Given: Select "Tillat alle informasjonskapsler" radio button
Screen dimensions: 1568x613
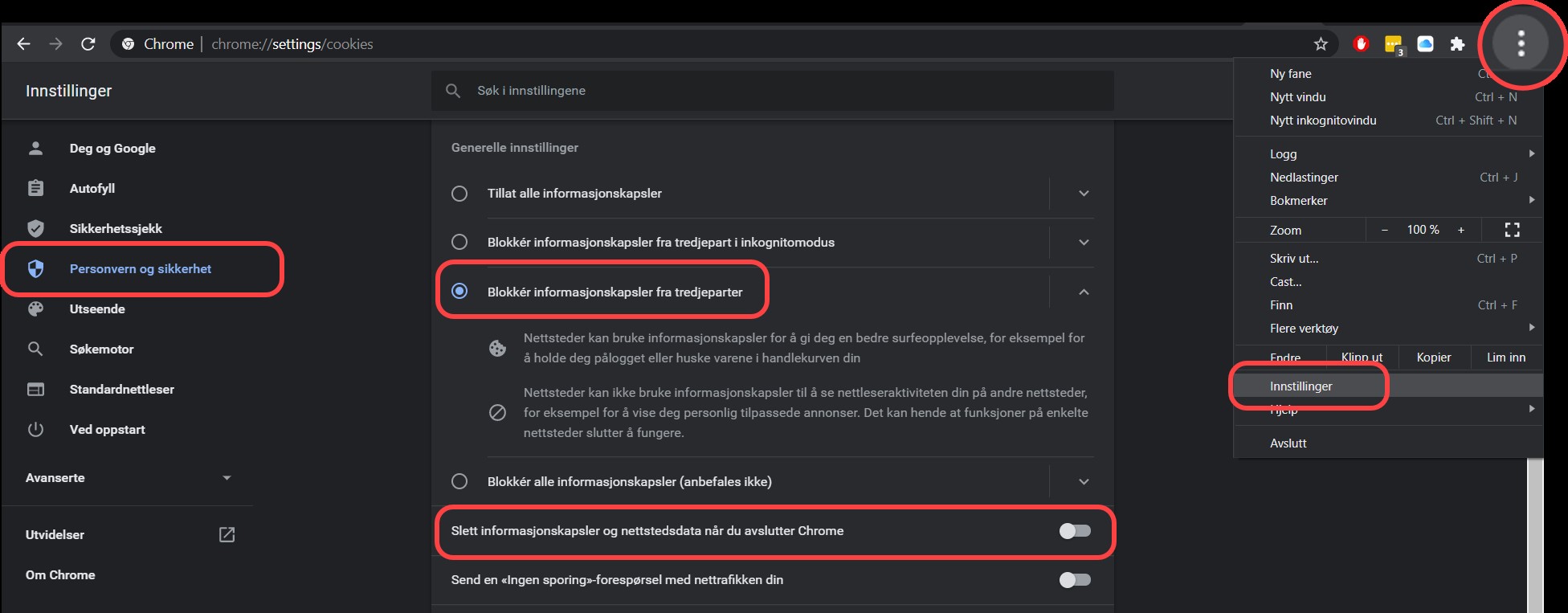Looking at the screenshot, I should (459, 194).
